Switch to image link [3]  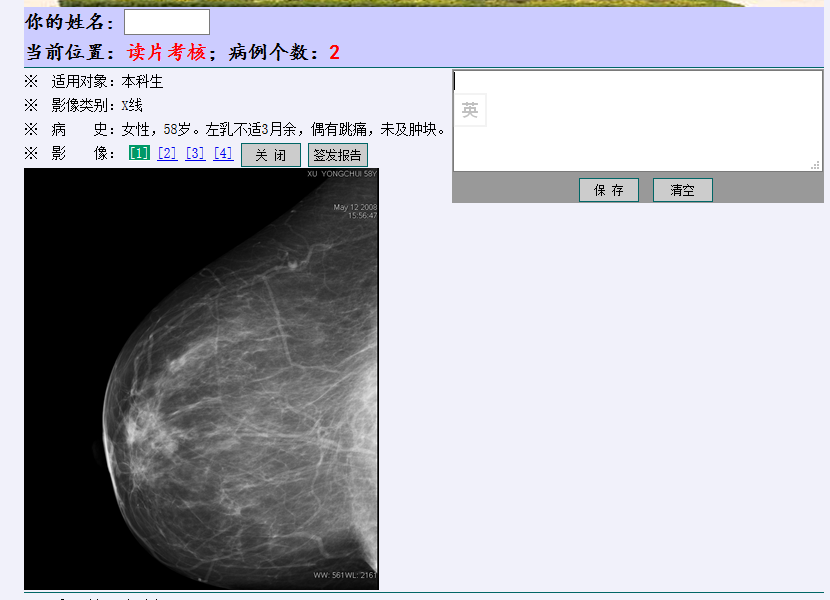tap(195, 154)
